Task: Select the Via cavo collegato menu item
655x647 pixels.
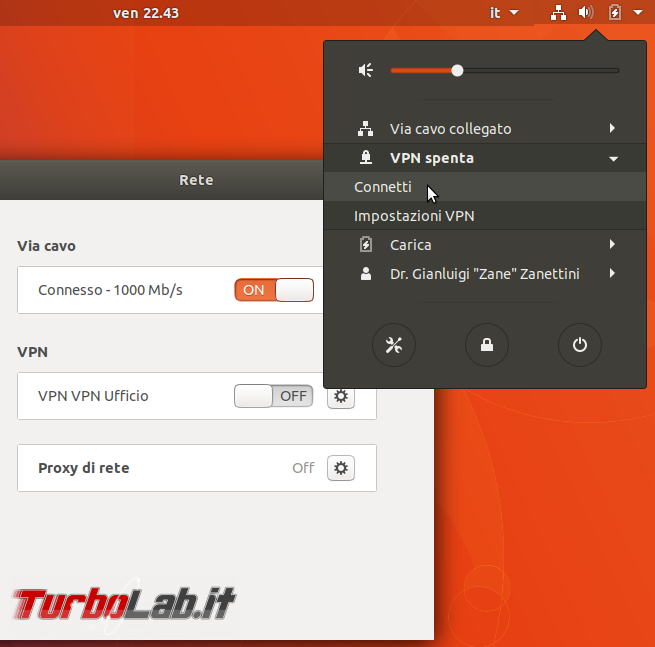Action: coord(485,129)
